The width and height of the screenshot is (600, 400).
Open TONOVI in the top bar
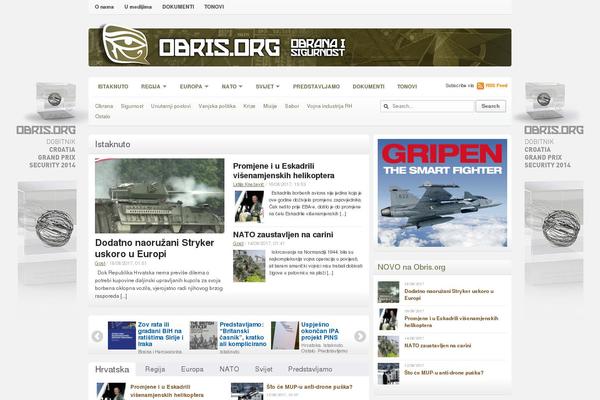[214, 7]
